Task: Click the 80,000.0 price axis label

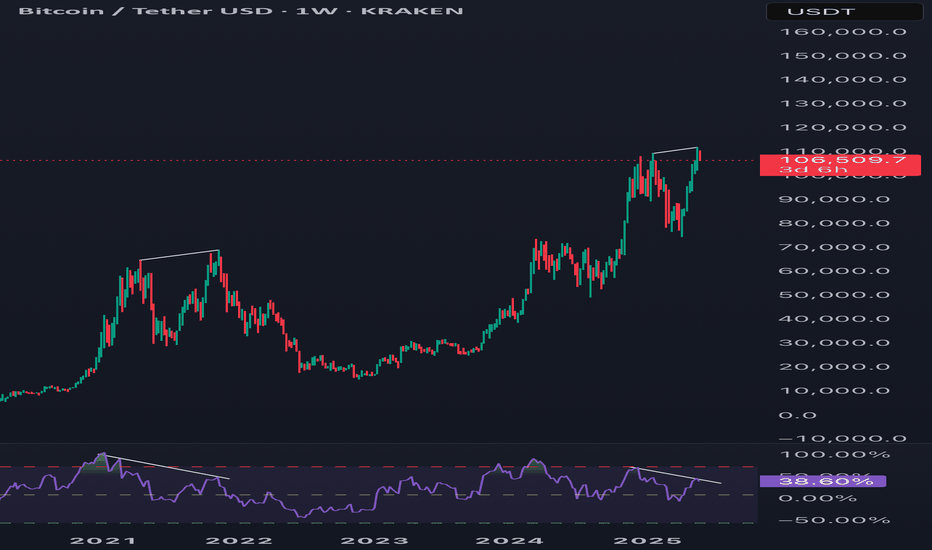Action: click(x=835, y=224)
